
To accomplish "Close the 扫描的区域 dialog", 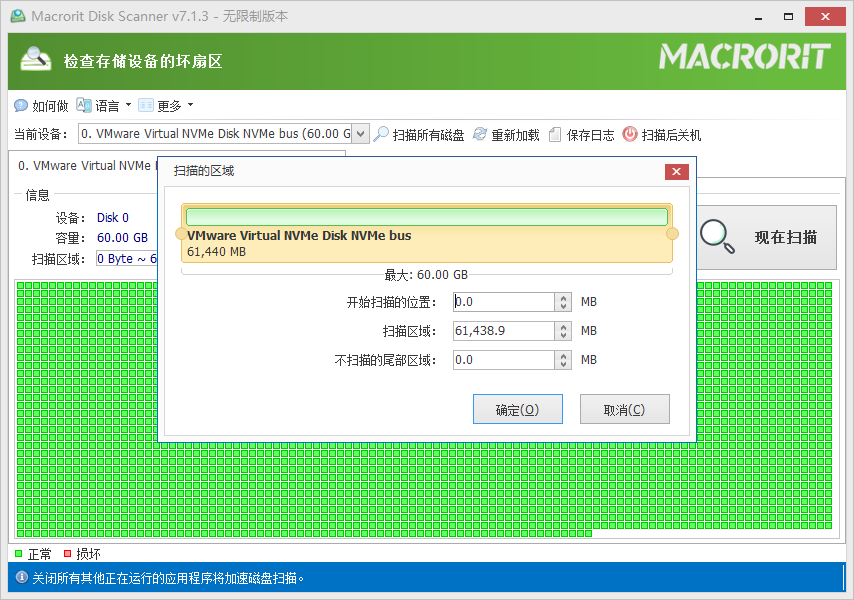I will [676, 172].
